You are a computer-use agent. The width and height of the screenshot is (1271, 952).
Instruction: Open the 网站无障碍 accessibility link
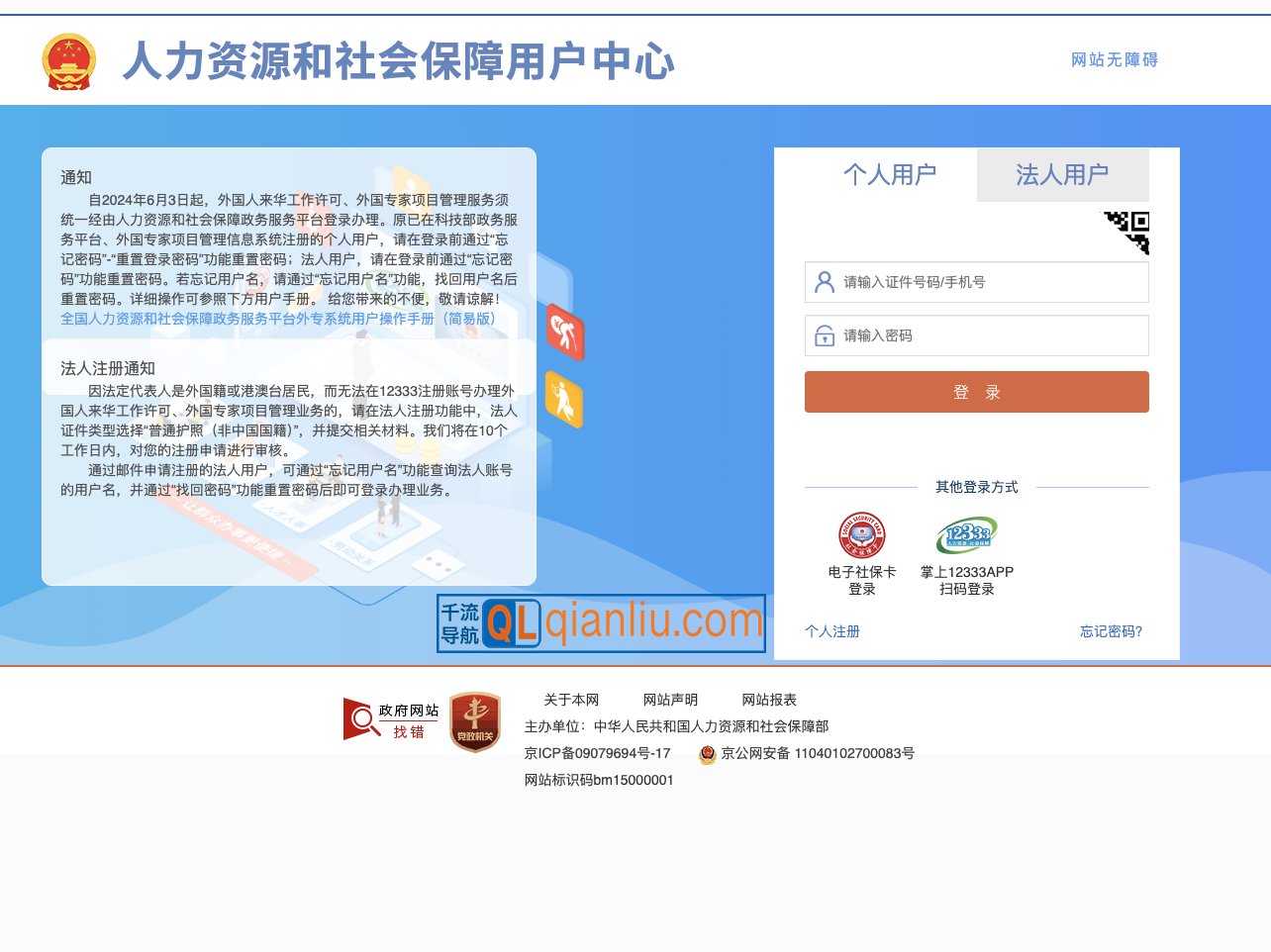(1113, 59)
